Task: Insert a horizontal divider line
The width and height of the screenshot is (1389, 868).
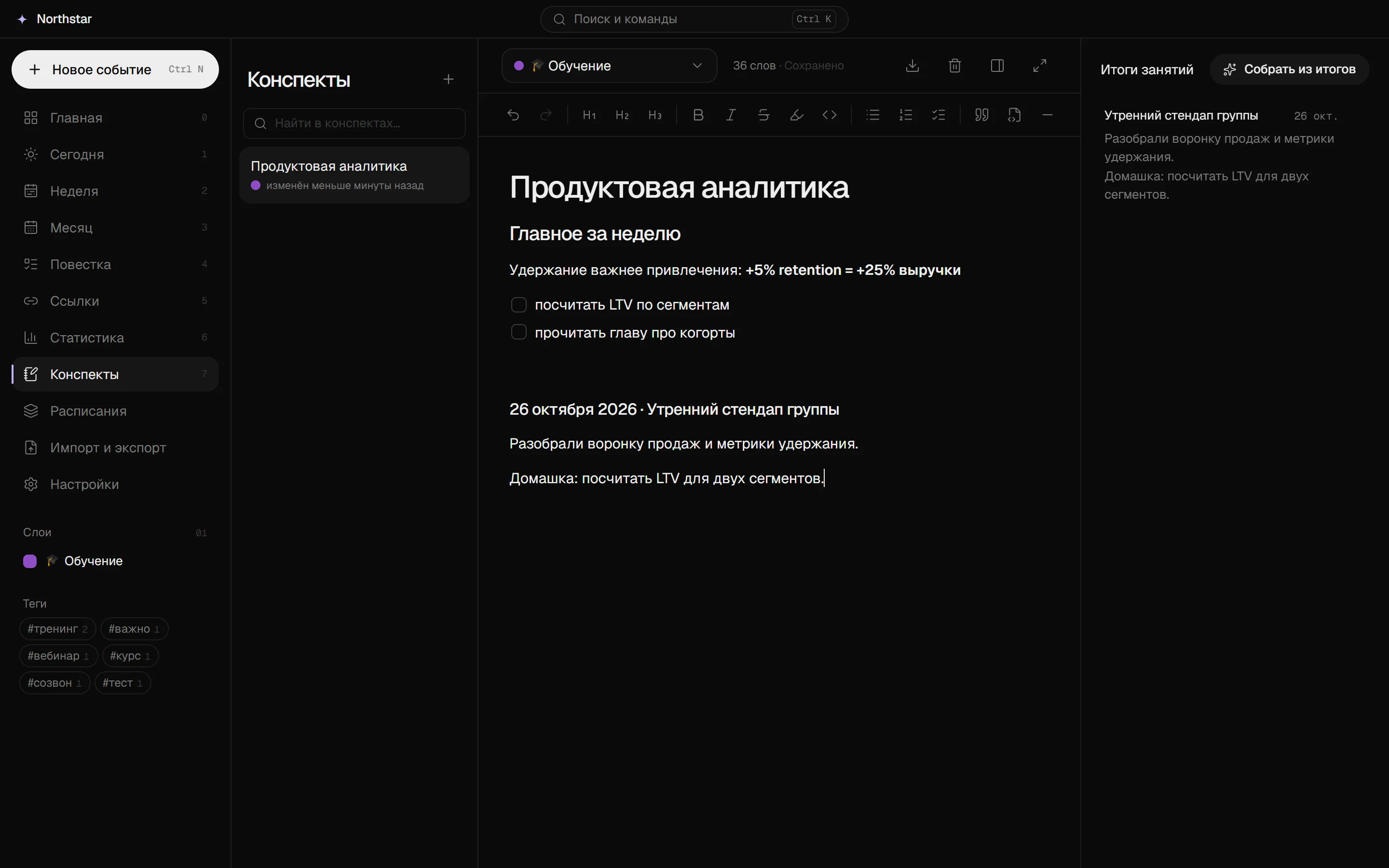Action: pyautogui.click(x=1047, y=115)
